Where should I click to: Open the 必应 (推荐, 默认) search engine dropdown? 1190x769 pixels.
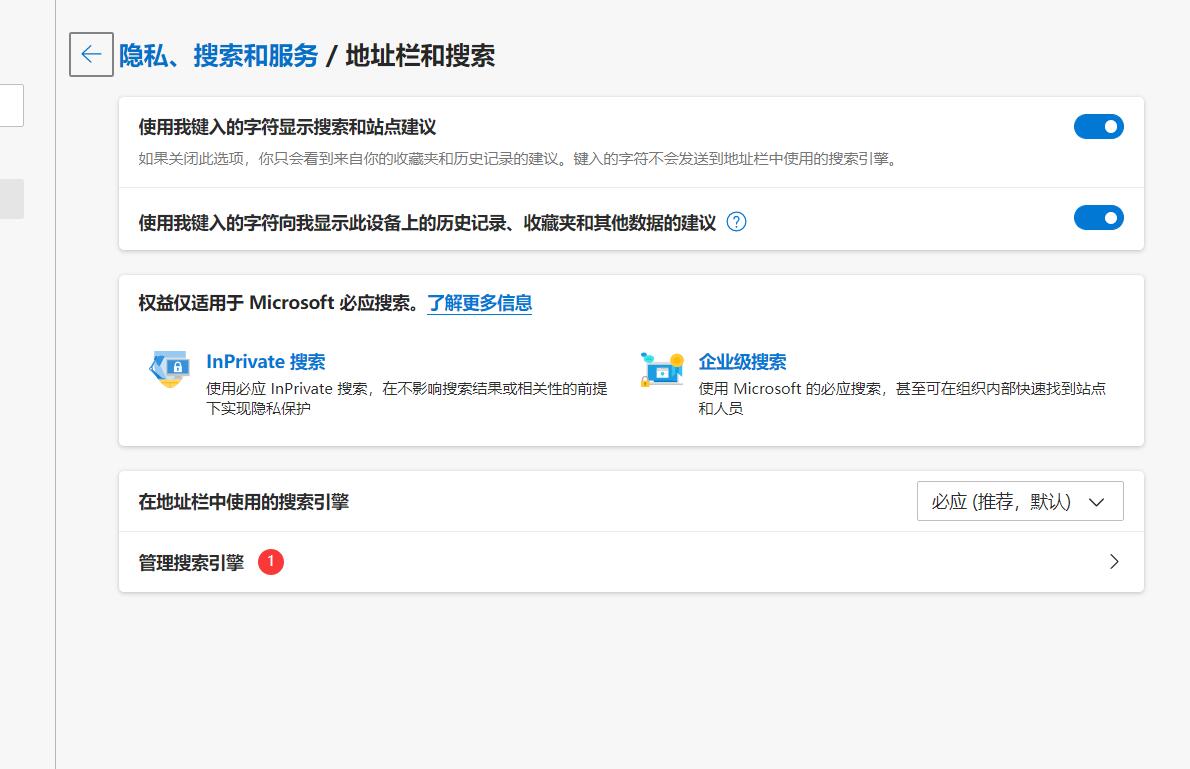1020,501
